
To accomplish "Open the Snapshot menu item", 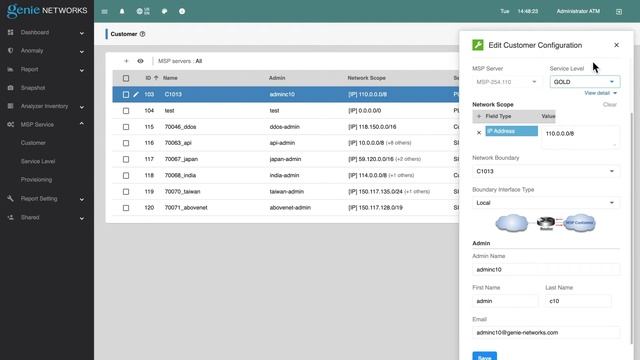I will click(33, 88).
